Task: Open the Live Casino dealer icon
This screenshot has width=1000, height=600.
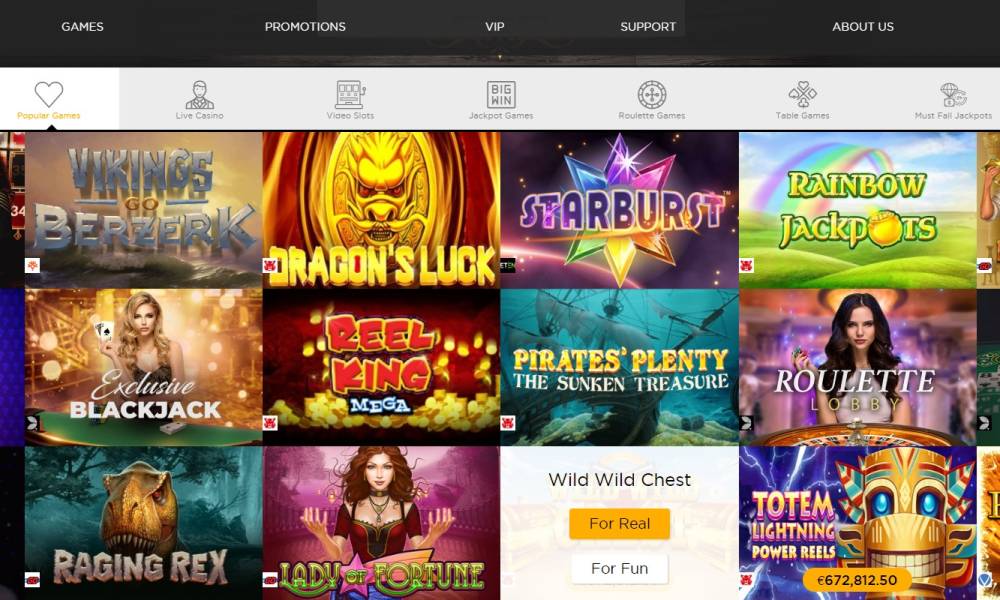Action: (200, 94)
